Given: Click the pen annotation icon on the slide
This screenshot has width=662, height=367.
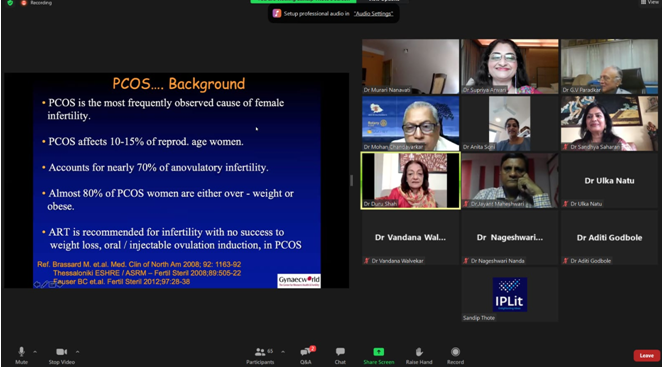Looking at the screenshot, I should pyautogui.click(x=45, y=285).
